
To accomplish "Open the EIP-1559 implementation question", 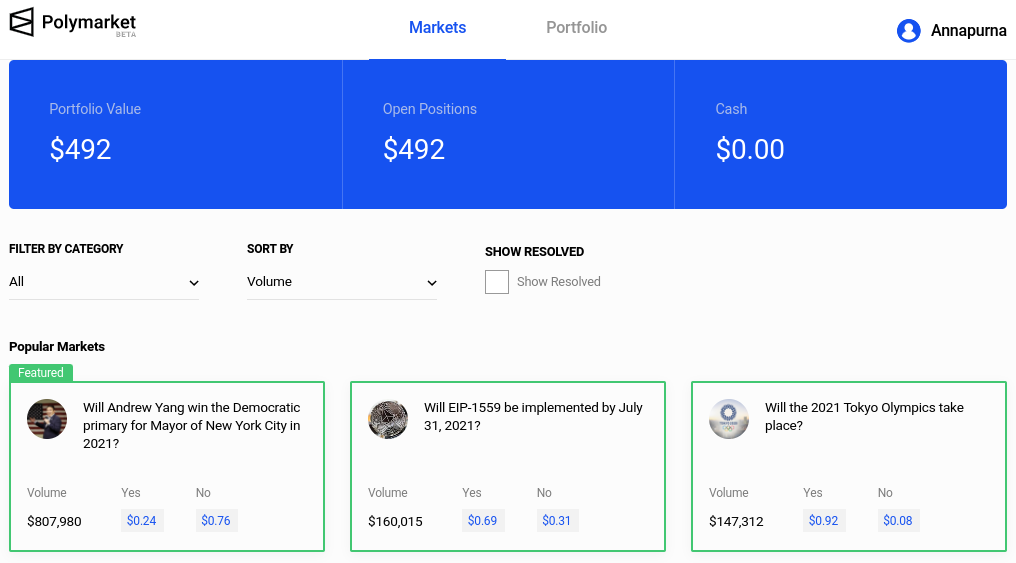I will pyautogui.click(x=533, y=417).
